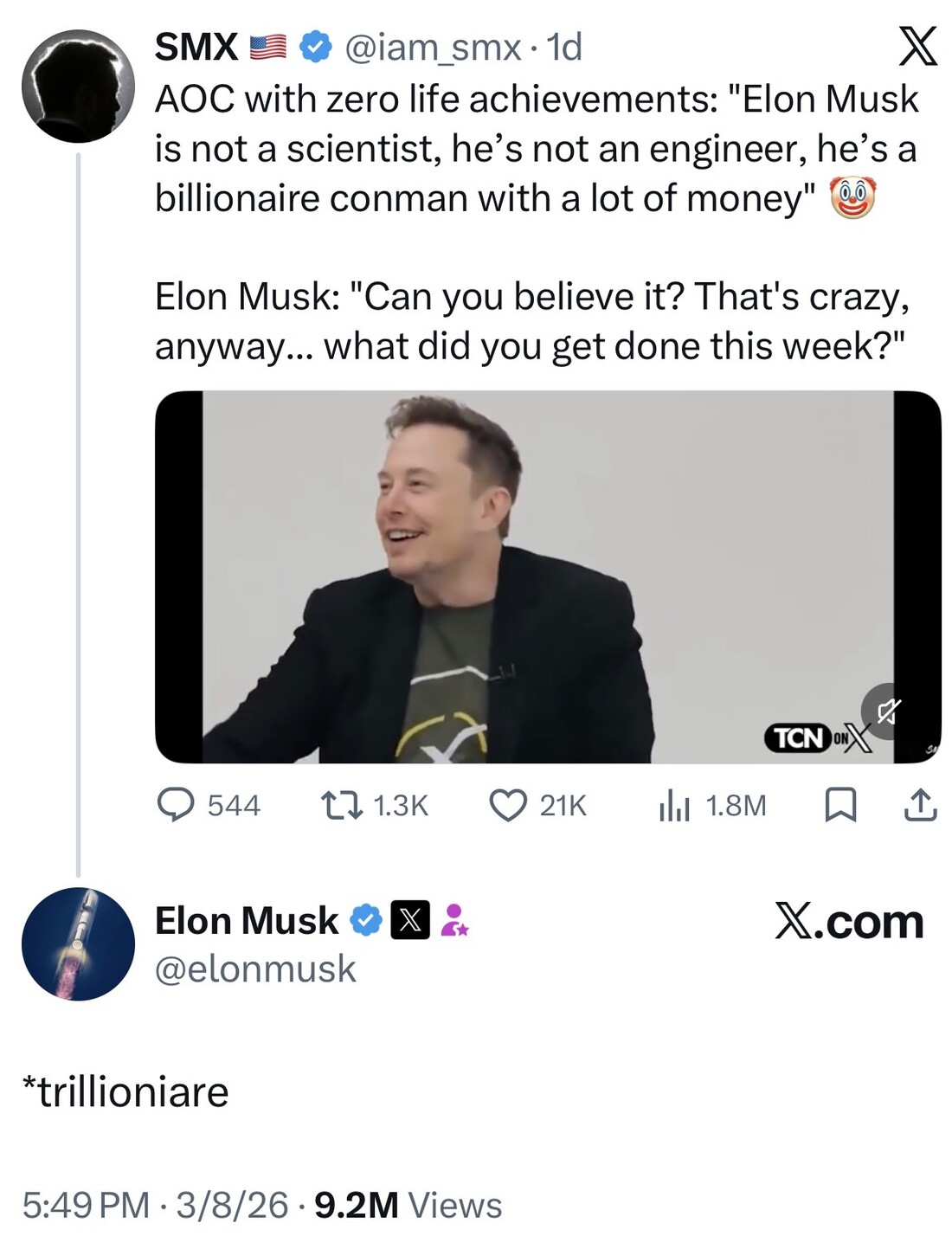This screenshot has width=952, height=1236.
Task: Click the @iam_smx handle
Action: [x=433, y=47]
